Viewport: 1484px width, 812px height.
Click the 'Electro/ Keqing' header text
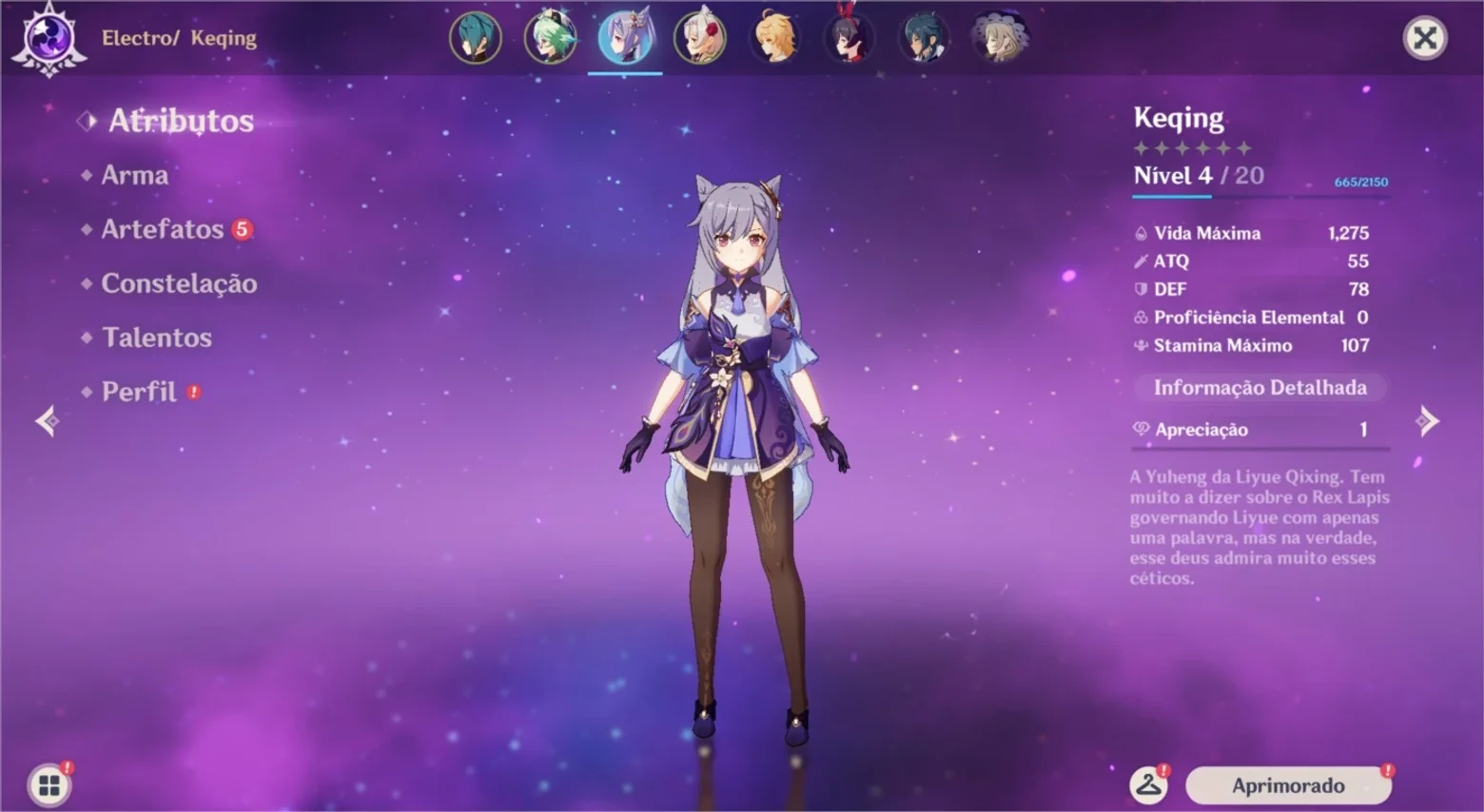179,38
